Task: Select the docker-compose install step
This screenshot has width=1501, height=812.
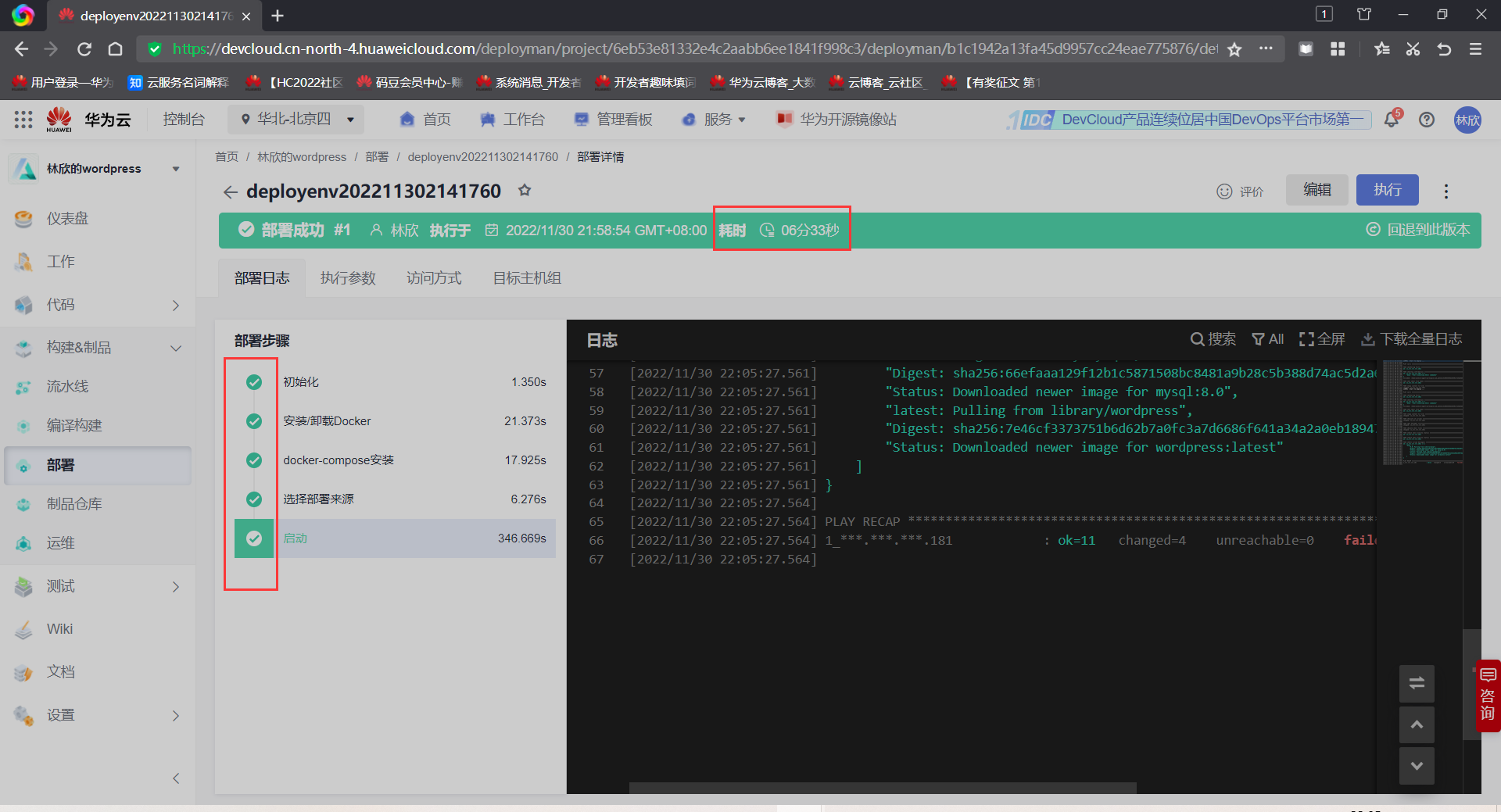Action: [x=395, y=460]
